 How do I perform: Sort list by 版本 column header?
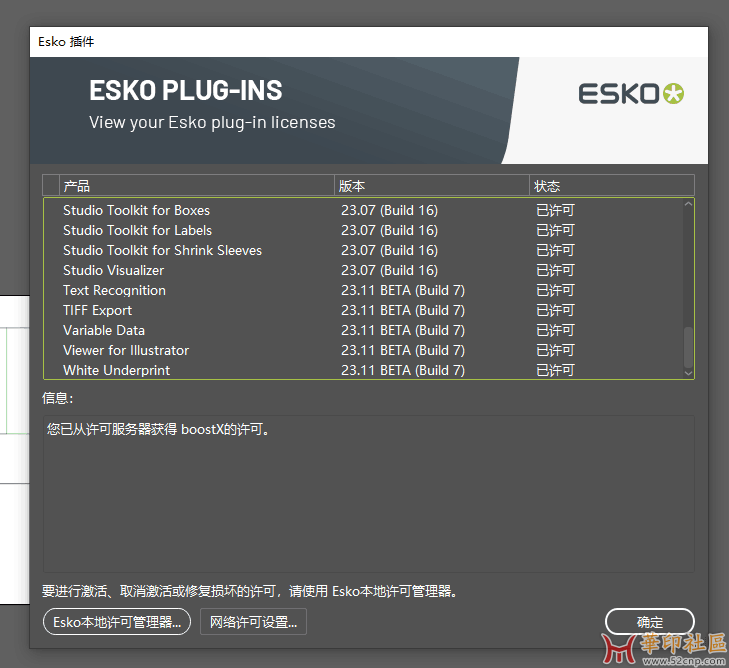click(432, 186)
